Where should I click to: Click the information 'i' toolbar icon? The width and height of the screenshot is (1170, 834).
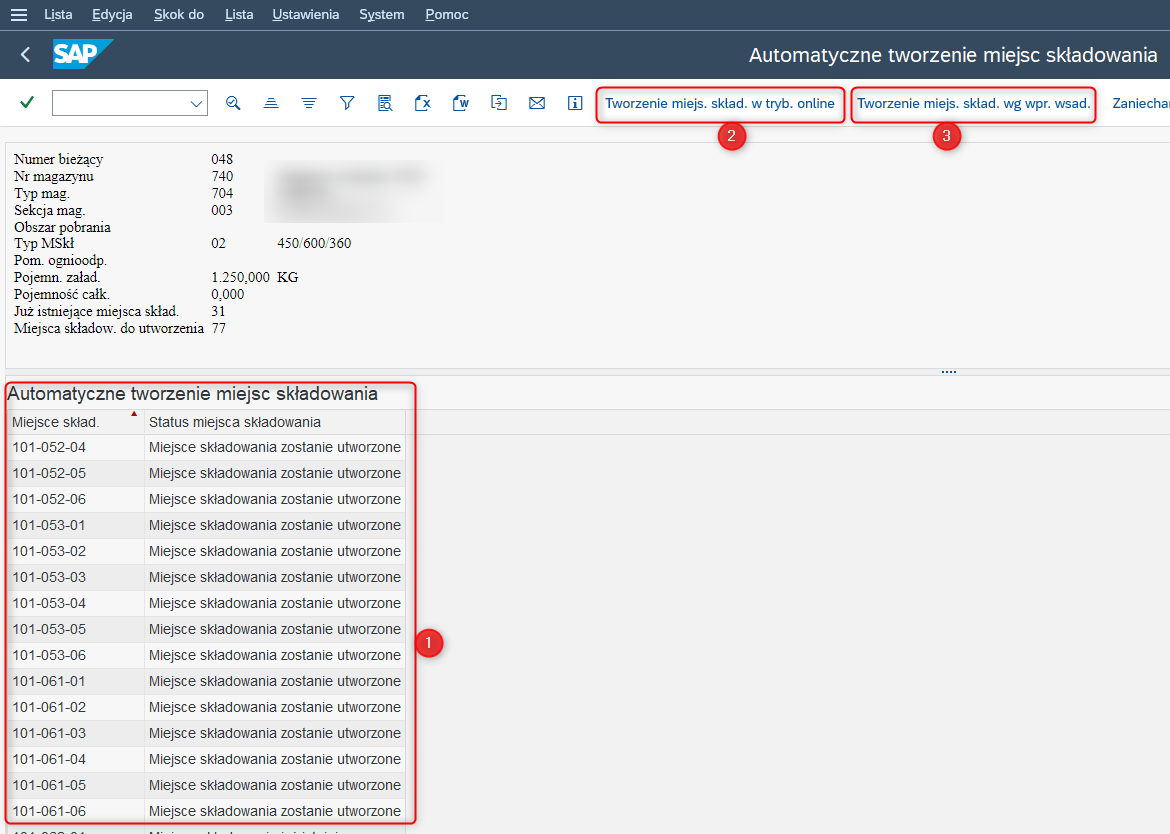point(575,103)
